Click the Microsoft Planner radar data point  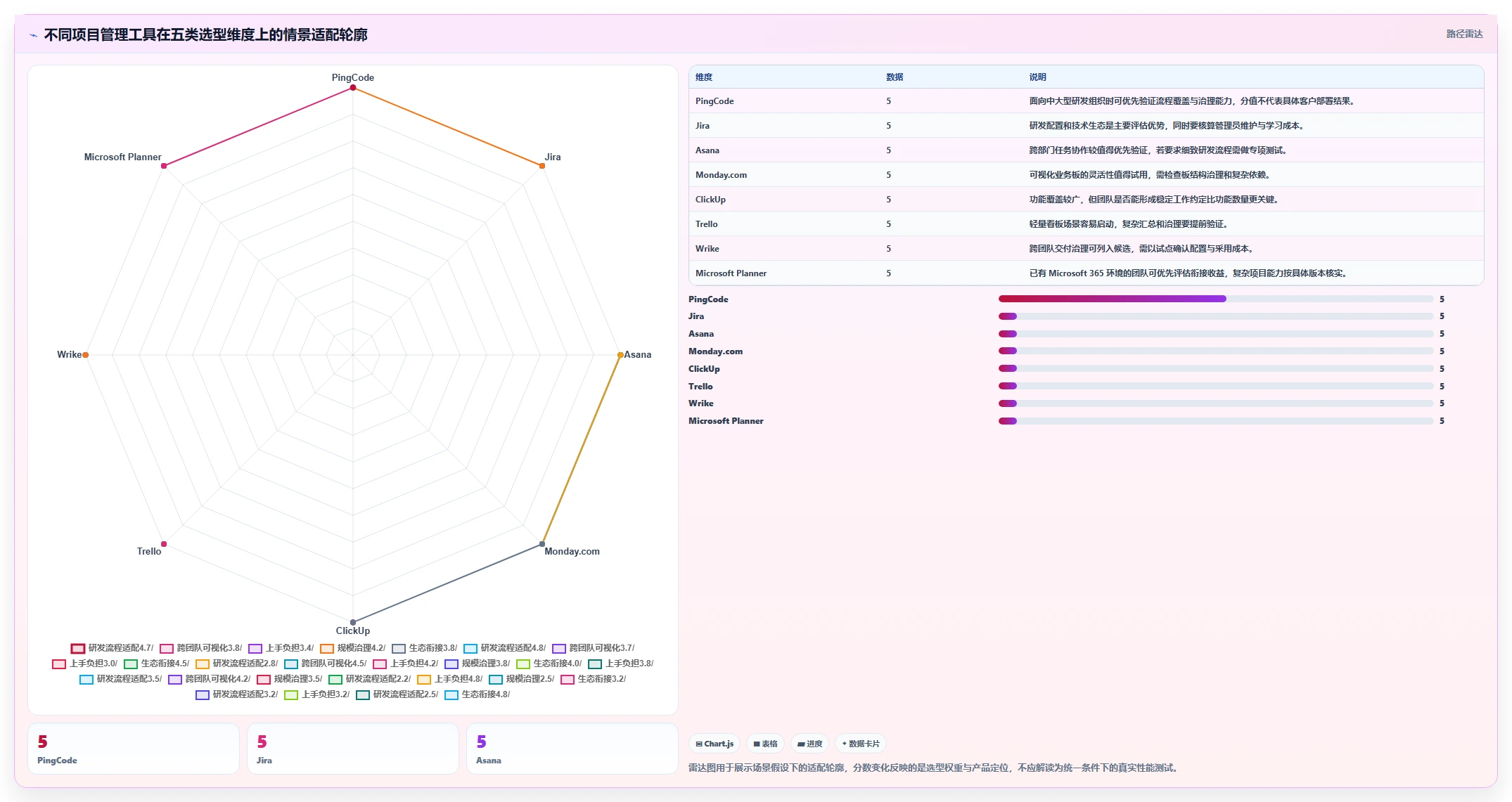pos(164,166)
